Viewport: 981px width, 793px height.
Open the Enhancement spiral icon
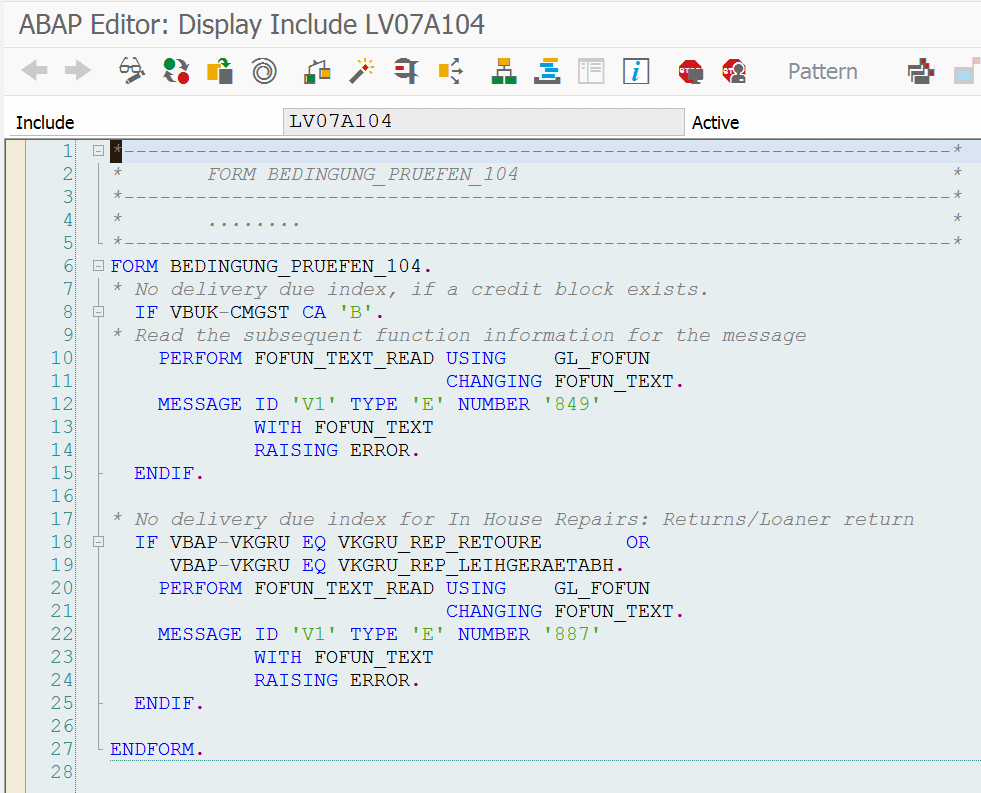coord(262,71)
